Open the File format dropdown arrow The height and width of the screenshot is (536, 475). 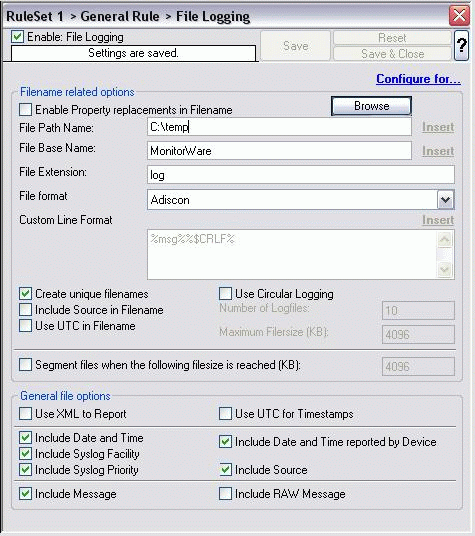click(x=445, y=200)
